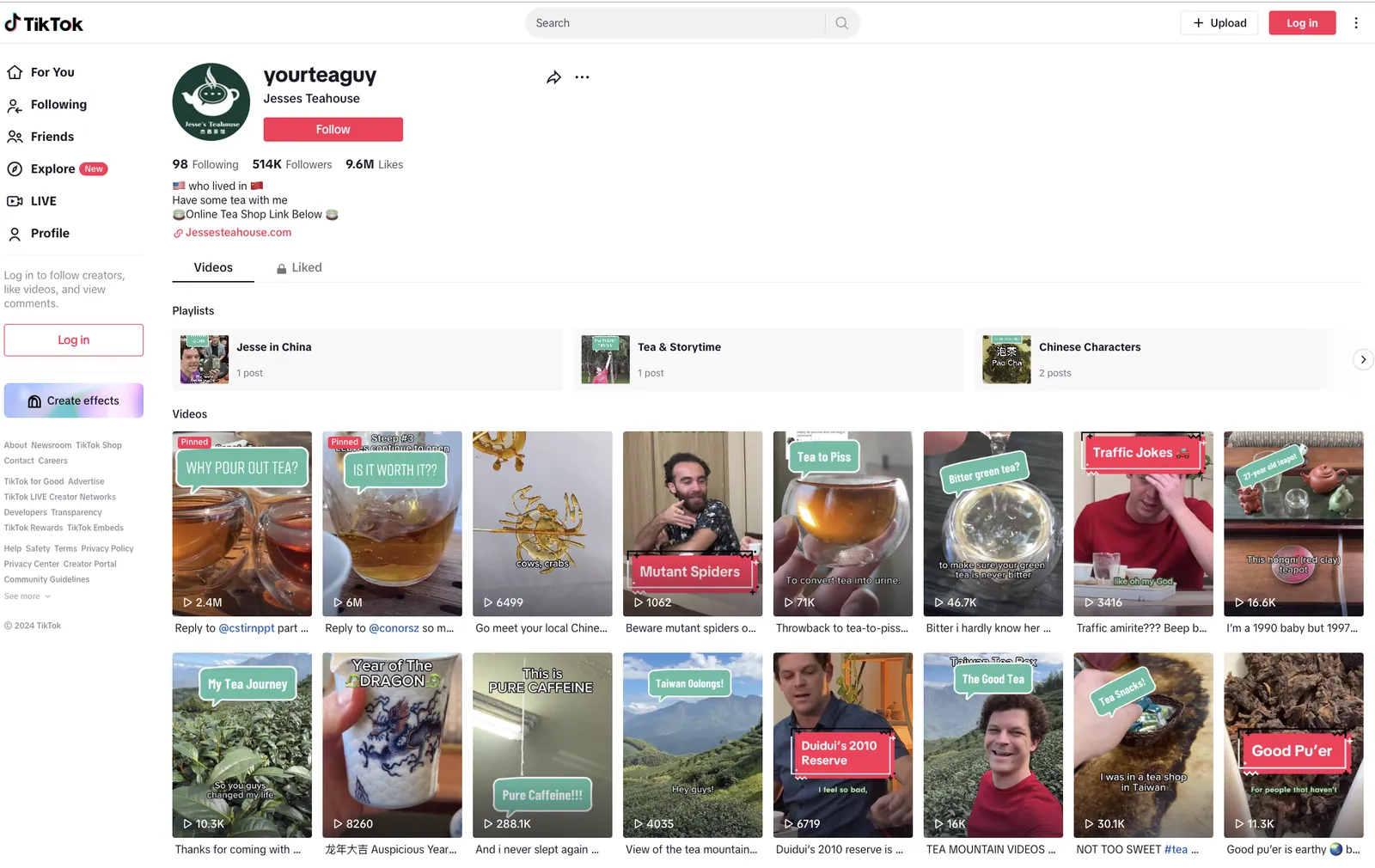Click the @cstirnppt mention link

[x=247, y=628]
